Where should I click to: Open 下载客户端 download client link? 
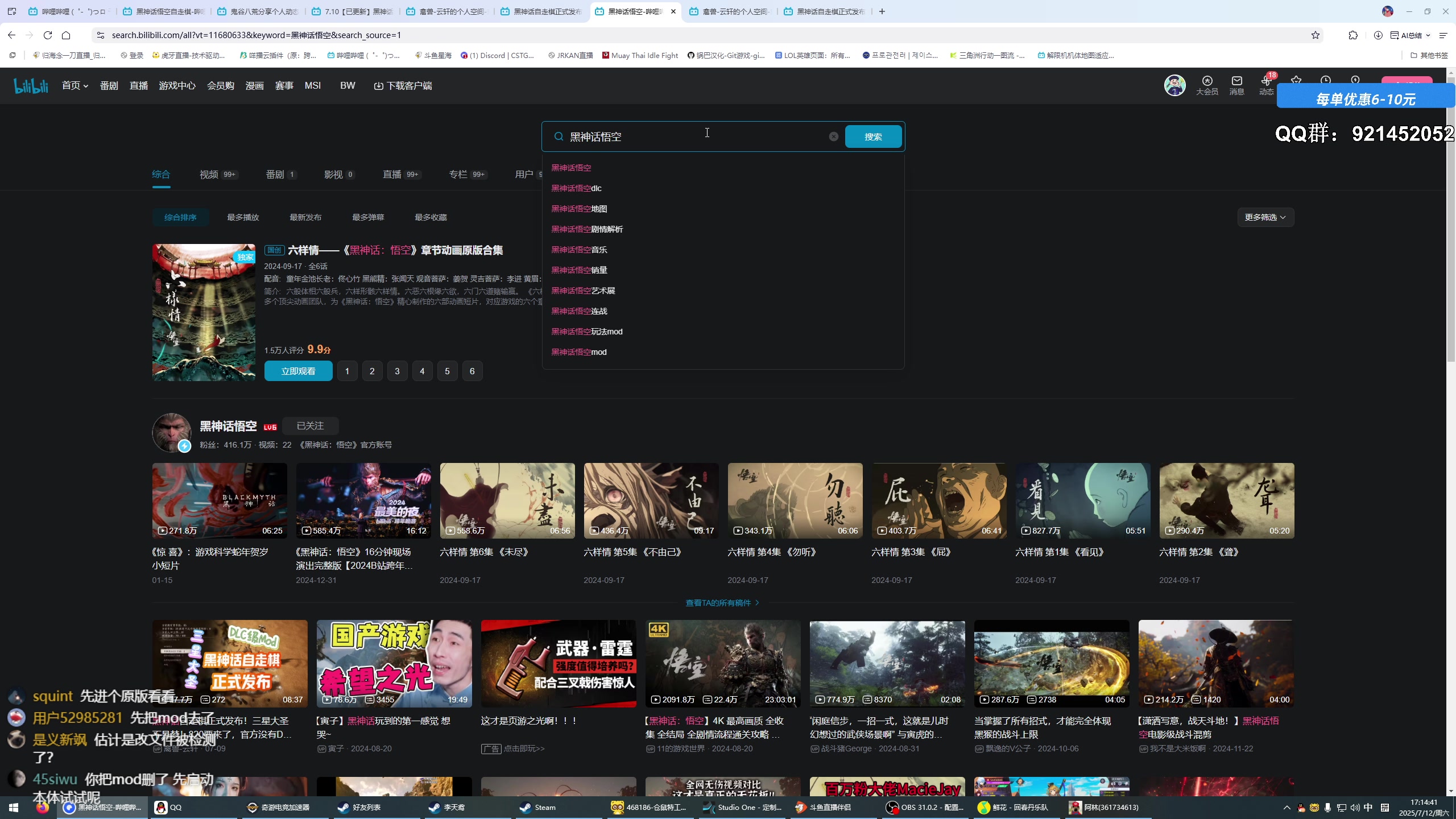(403, 86)
